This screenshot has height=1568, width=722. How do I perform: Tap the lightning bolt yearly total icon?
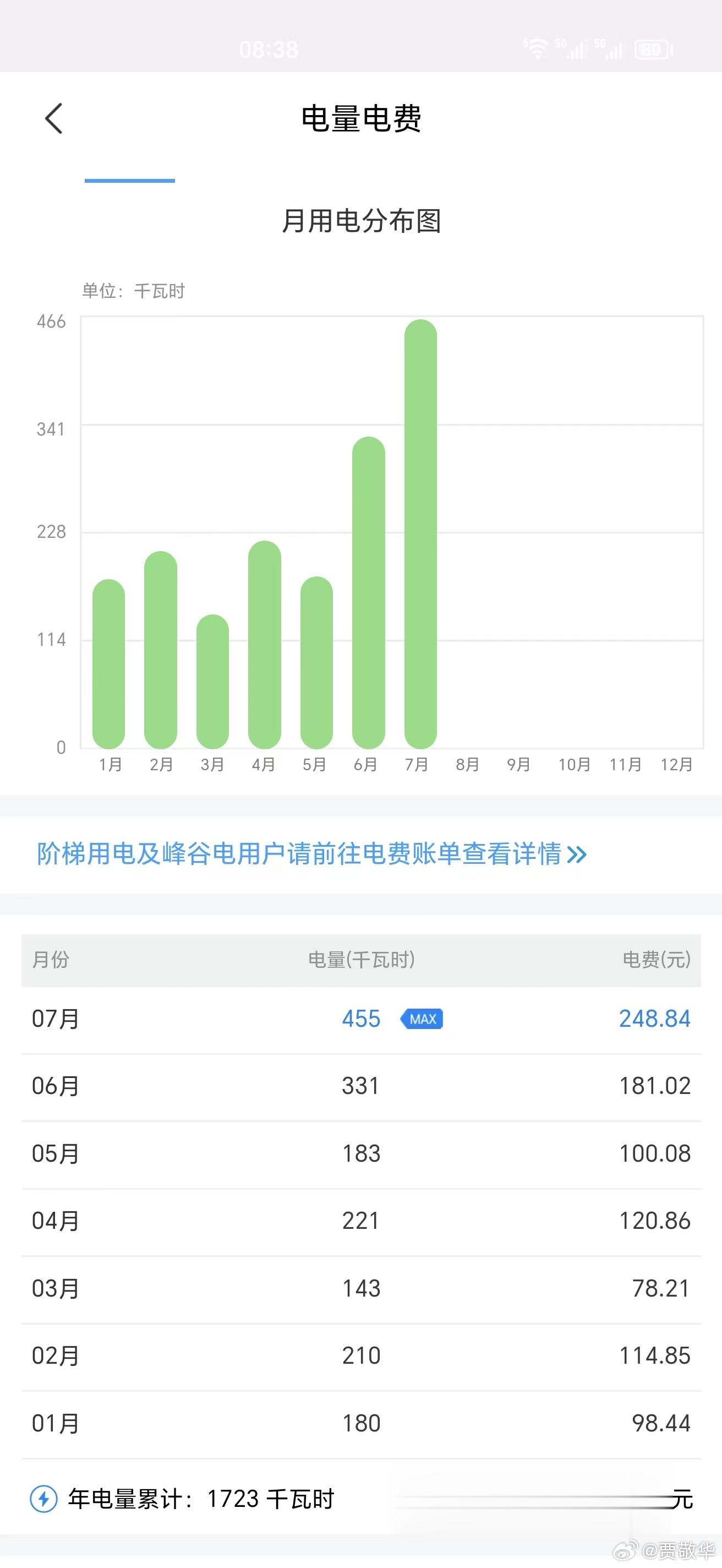pos(44,1499)
